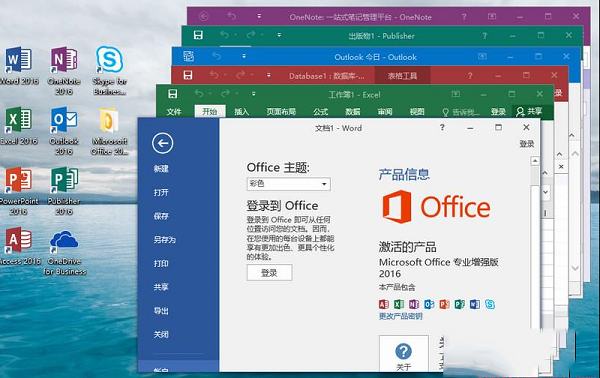
Task: Switch to the 视图 tab in Excel
Action: tap(417, 112)
